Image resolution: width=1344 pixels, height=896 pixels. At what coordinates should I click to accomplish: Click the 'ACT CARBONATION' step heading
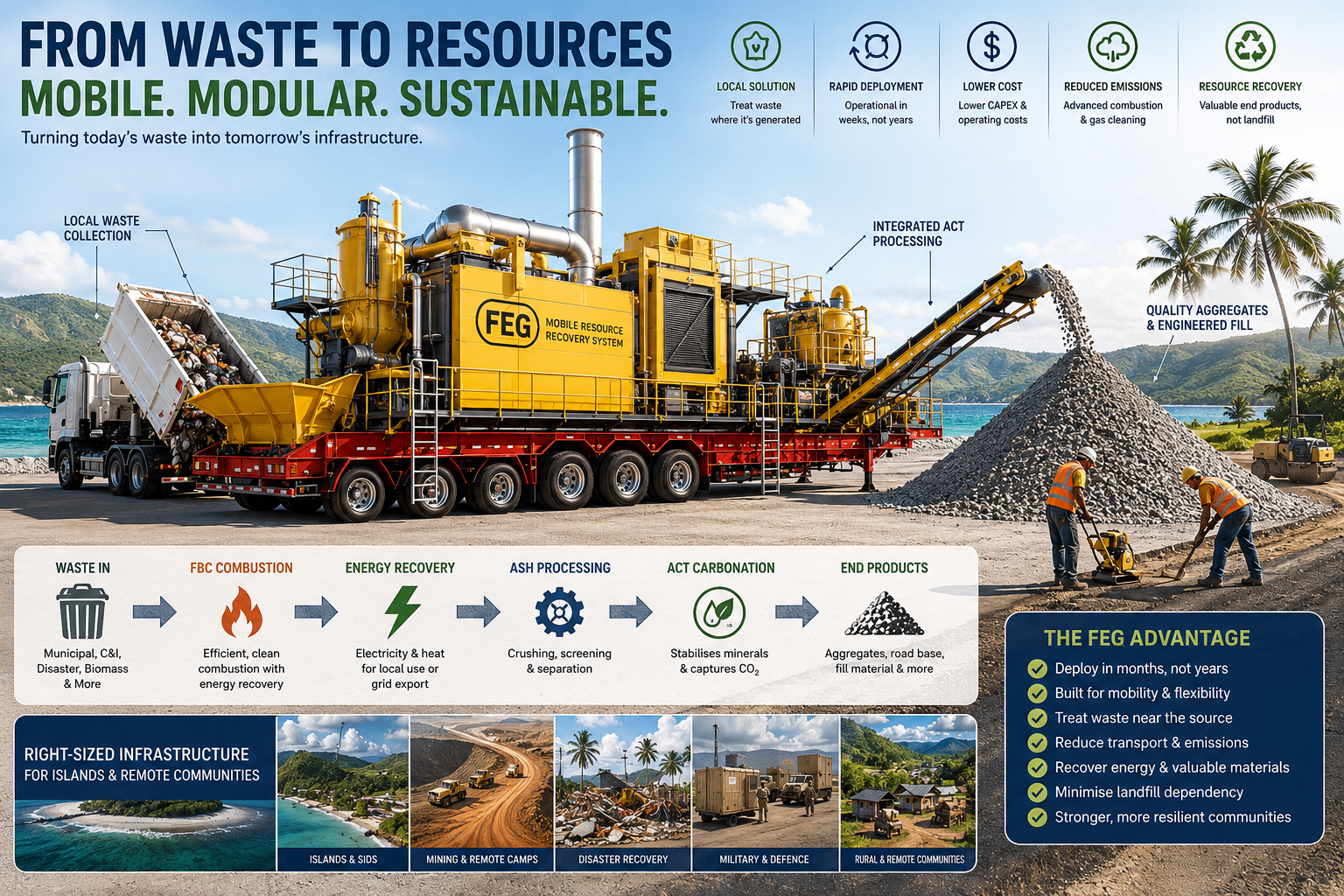(x=721, y=568)
